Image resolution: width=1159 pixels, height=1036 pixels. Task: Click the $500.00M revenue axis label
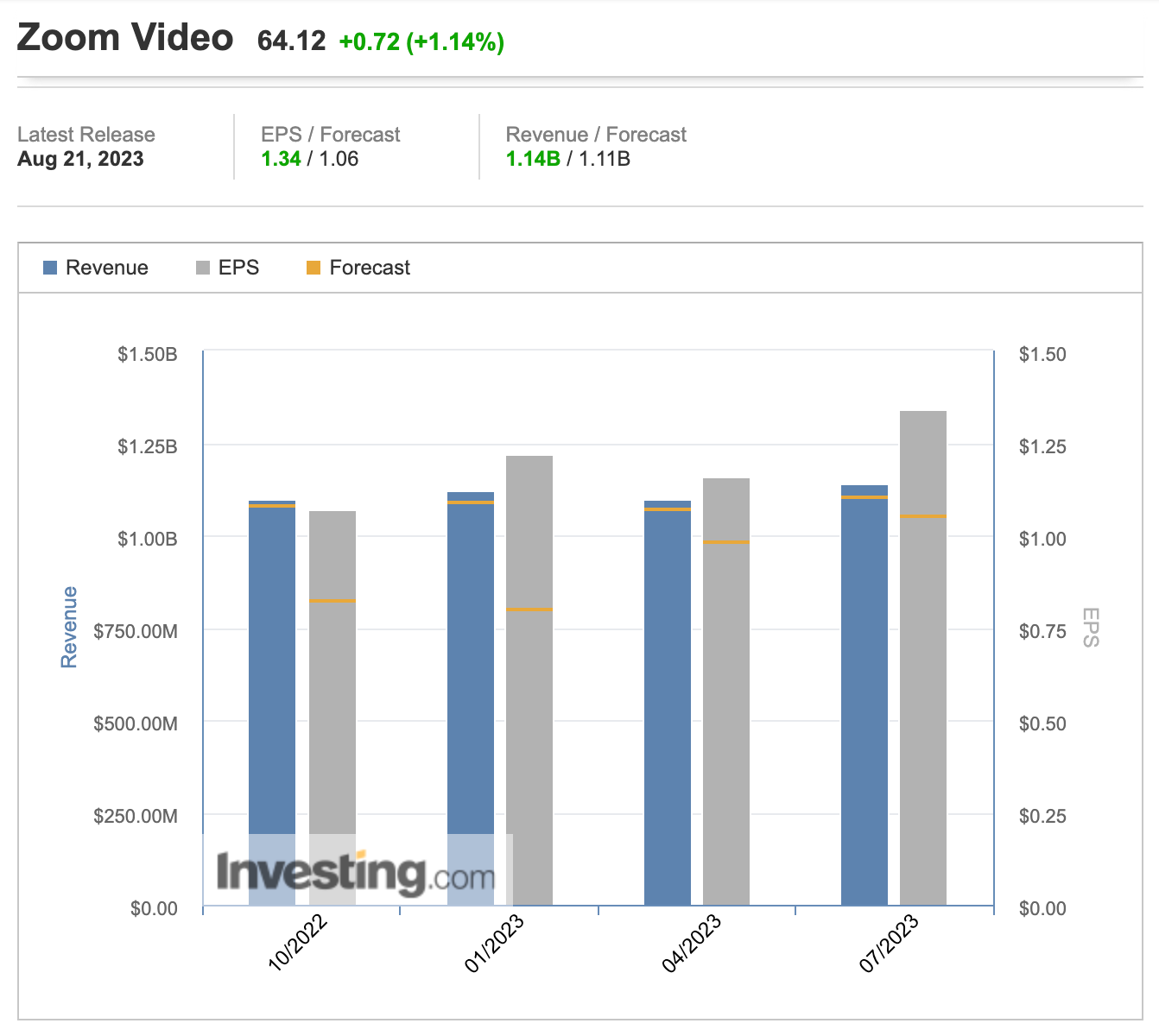point(136,723)
